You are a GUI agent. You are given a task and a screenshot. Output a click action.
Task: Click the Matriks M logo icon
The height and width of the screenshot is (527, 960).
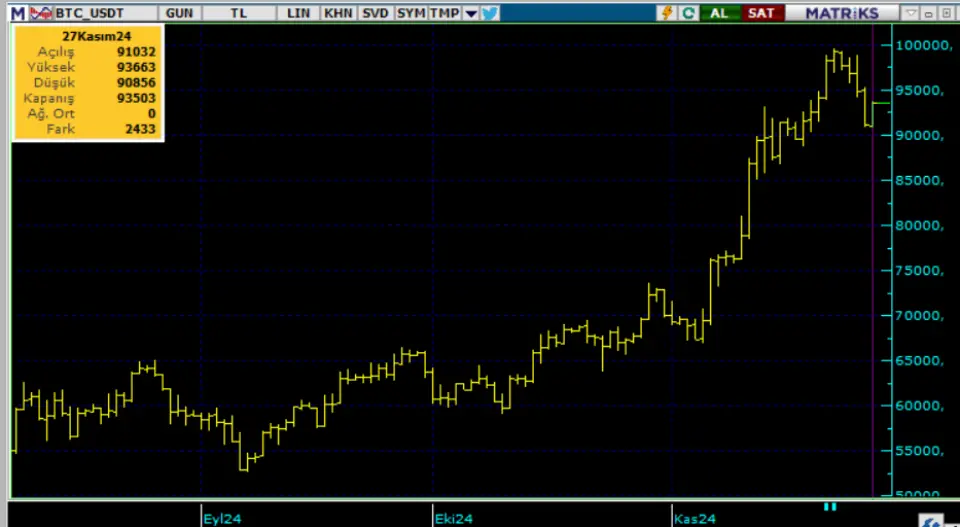(x=15, y=13)
